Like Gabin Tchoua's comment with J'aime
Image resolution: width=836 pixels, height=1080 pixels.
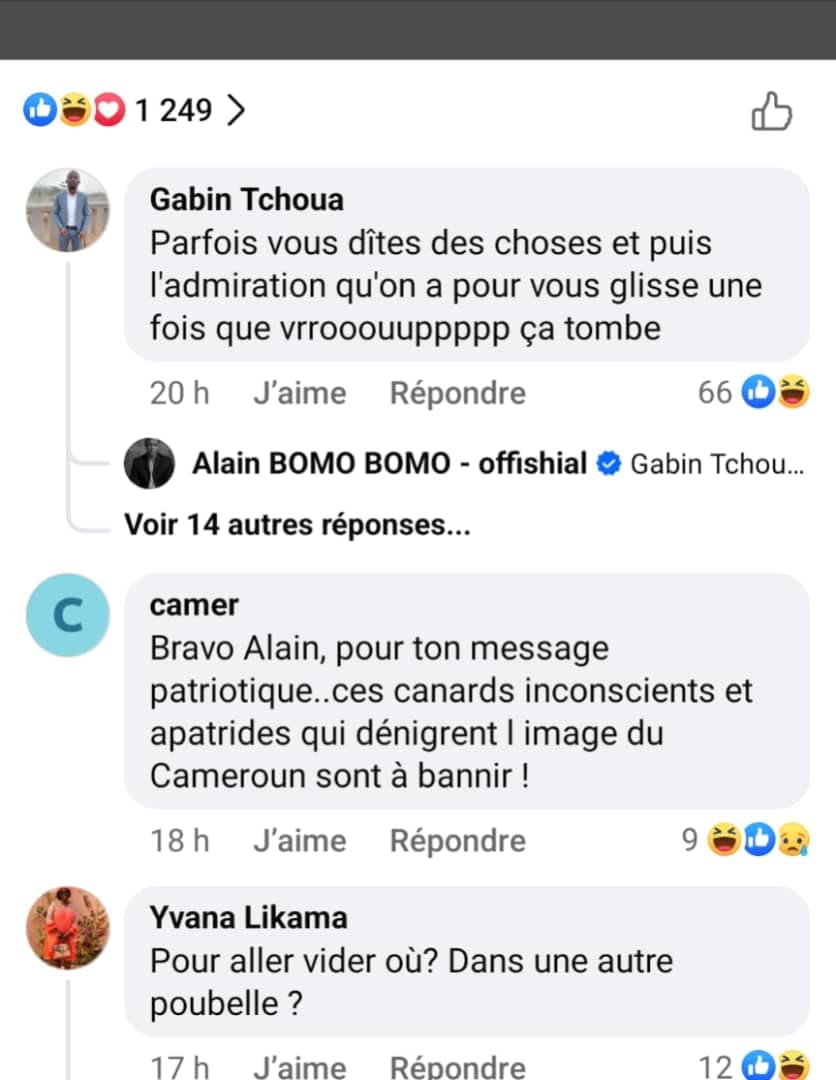pyautogui.click(x=299, y=393)
